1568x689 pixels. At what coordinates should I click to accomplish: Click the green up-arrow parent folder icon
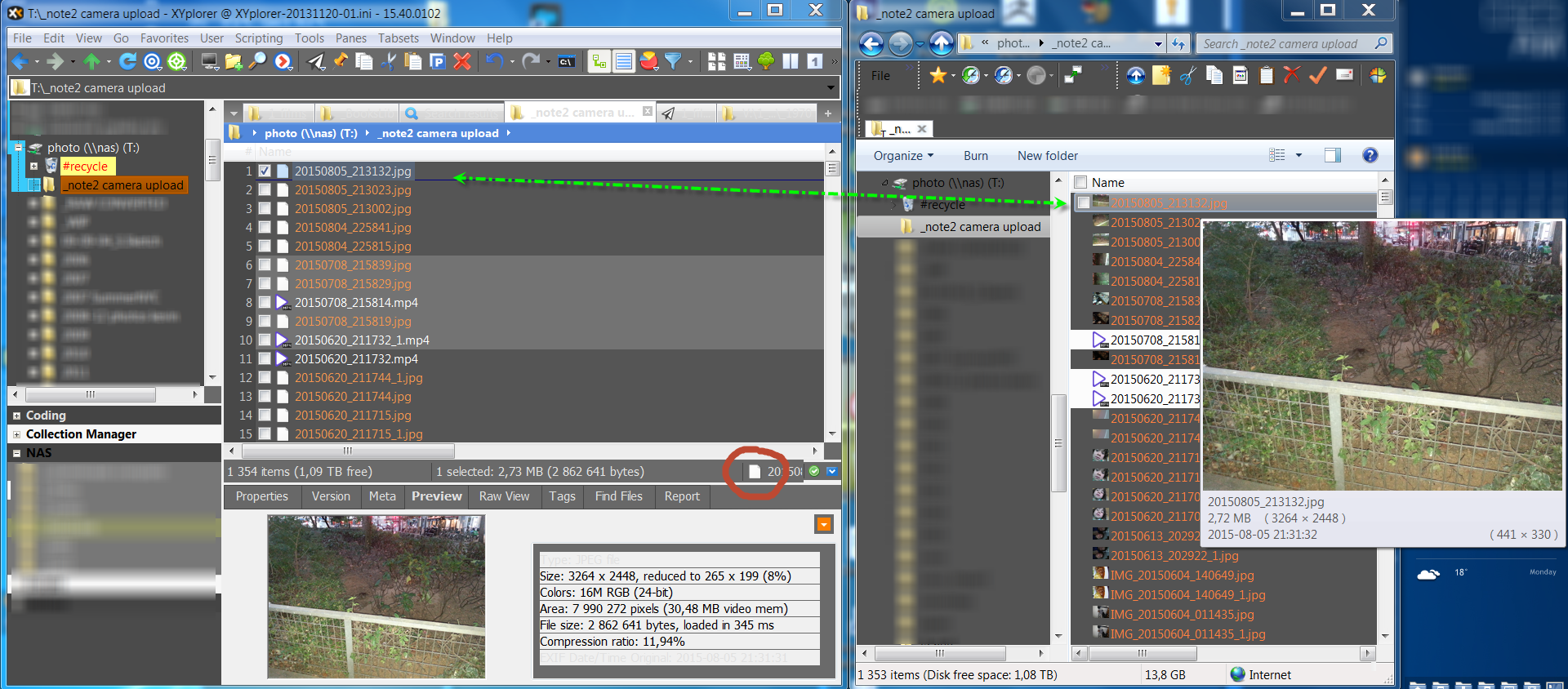[x=91, y=61]
